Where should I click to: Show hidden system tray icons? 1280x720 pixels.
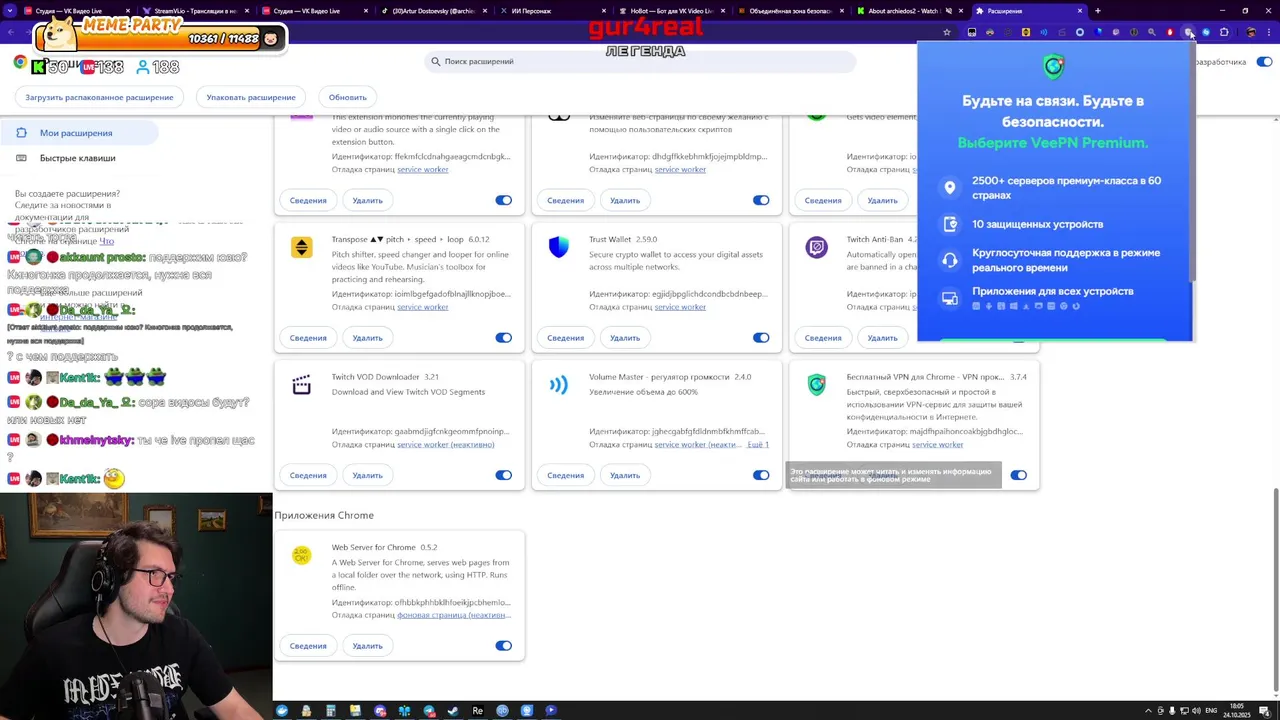click(1148, 711)
